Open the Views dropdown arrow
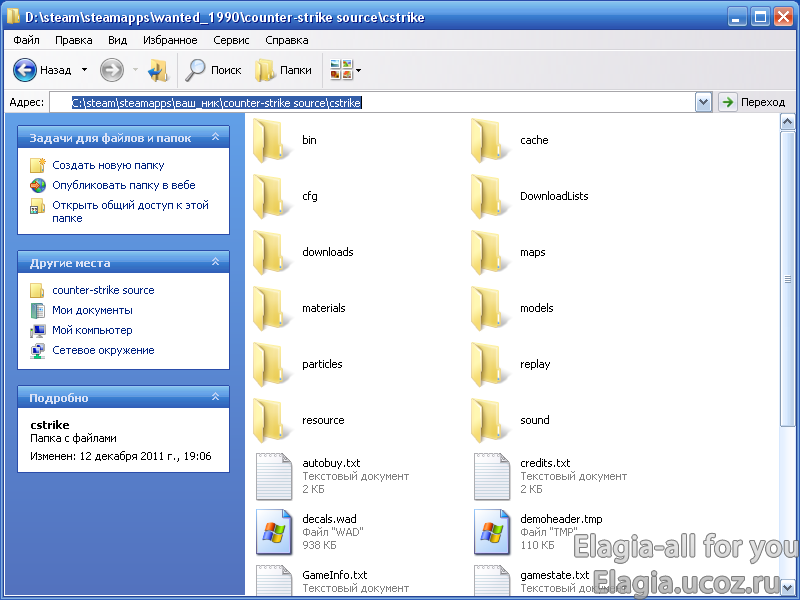 pyautogui.click(x=359, y=70)
